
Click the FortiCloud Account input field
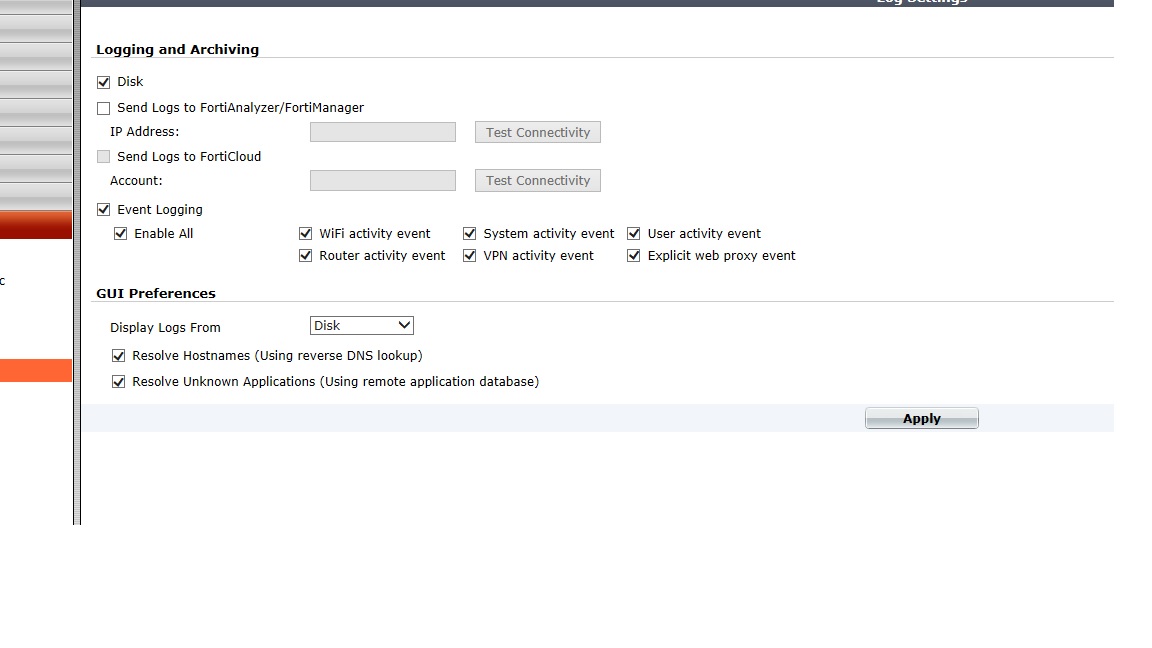coord(383,181)
